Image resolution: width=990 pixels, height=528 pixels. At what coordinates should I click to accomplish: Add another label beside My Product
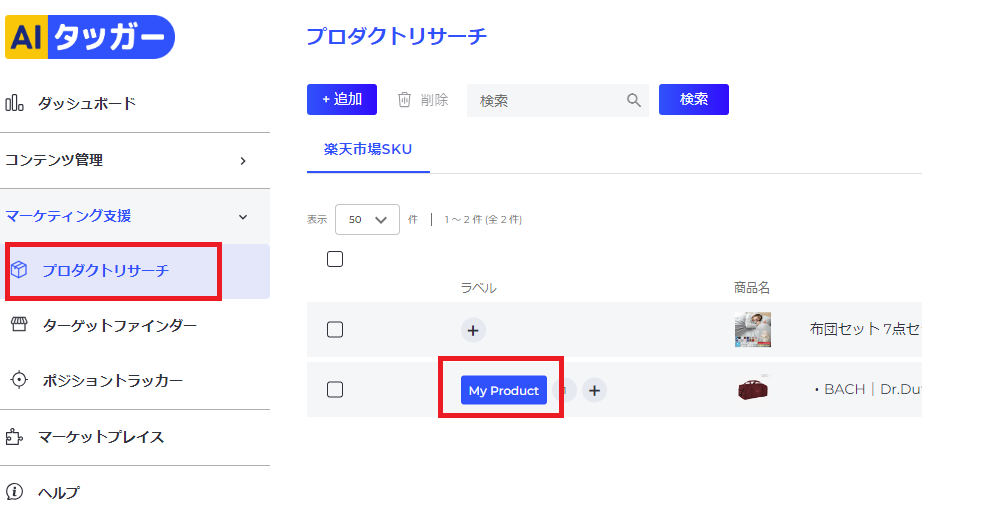click(594, 390)
